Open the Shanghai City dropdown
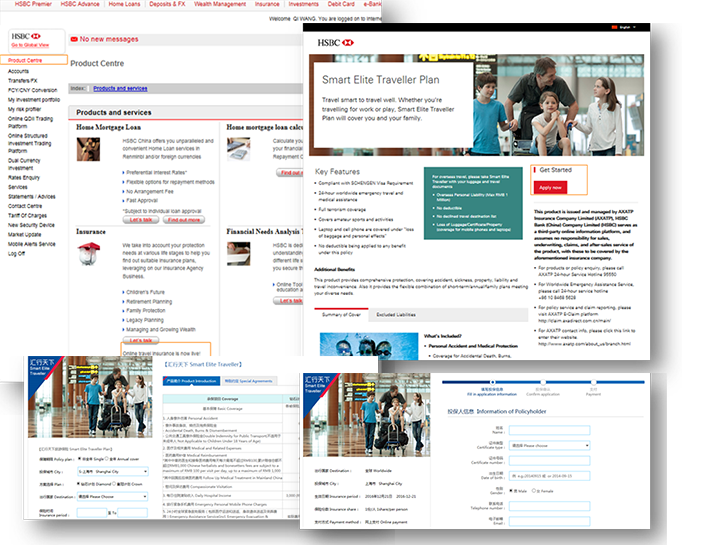The width and height of the screenshot is (726, 545). point(113,471)
